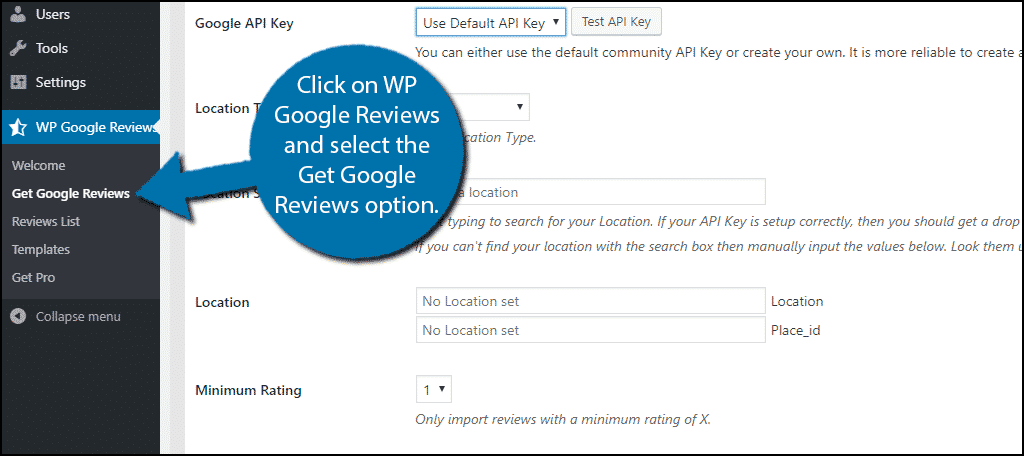Open the Get Pro submenu page
Screen dimensions: 1024x456
pyautogui.click(x=33, y=278)
